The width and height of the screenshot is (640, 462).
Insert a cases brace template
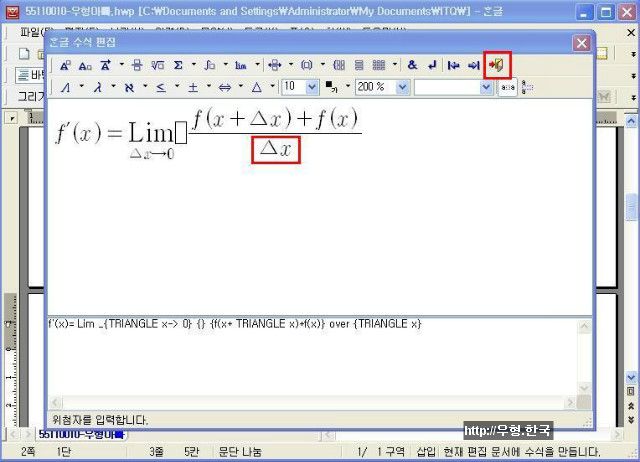339,65
